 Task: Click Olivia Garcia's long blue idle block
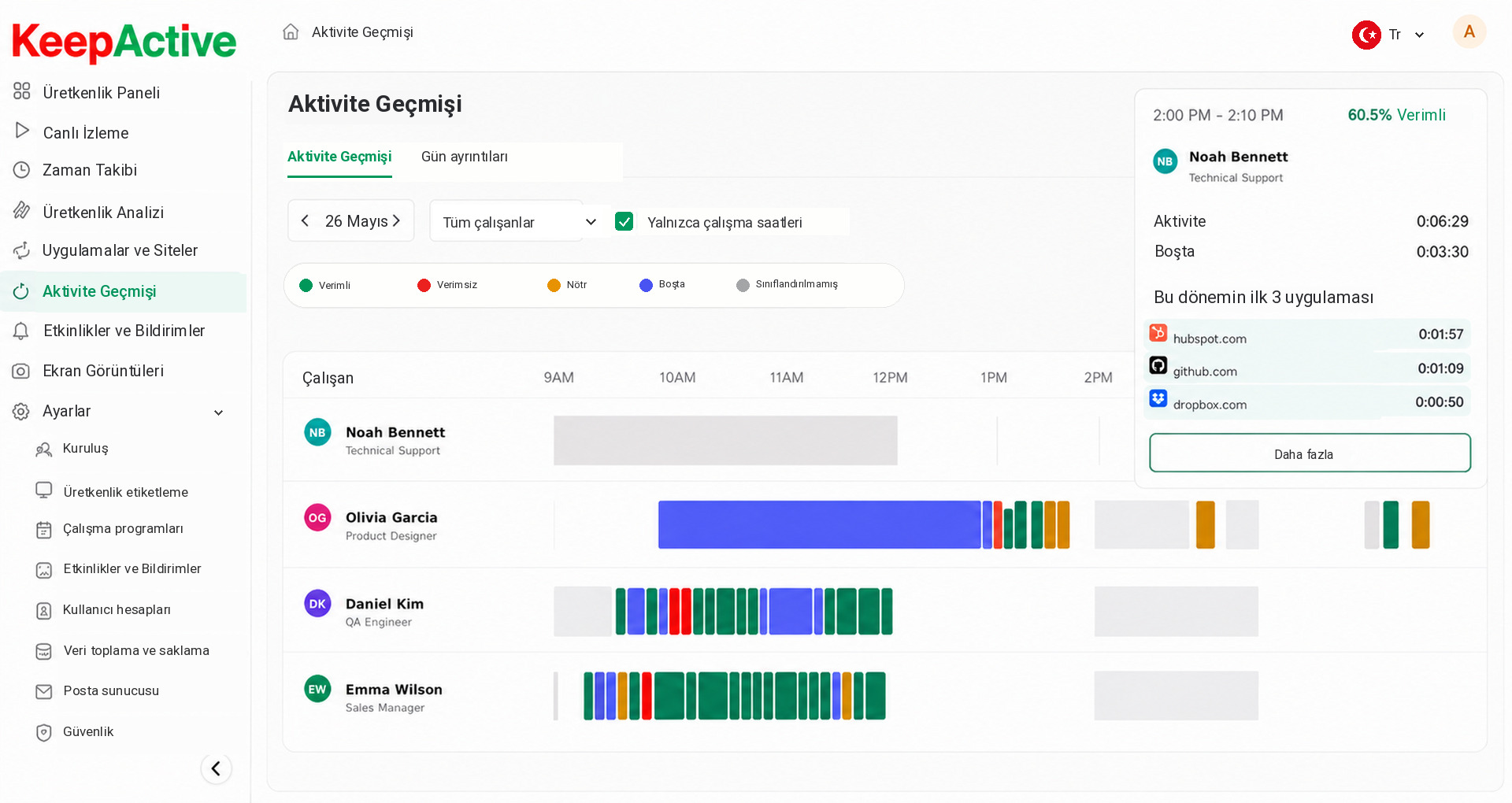[819, 524]
